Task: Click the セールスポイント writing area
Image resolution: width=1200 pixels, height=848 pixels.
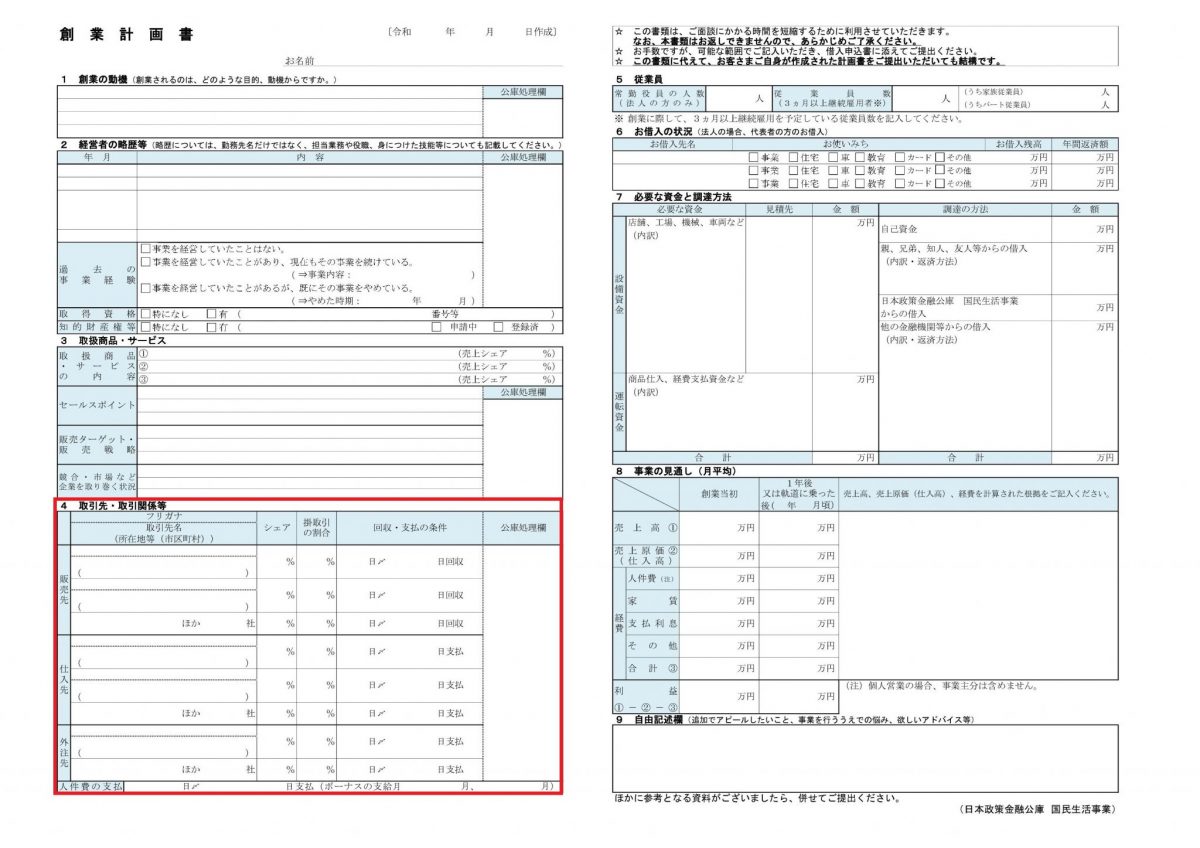Action: 310,406
